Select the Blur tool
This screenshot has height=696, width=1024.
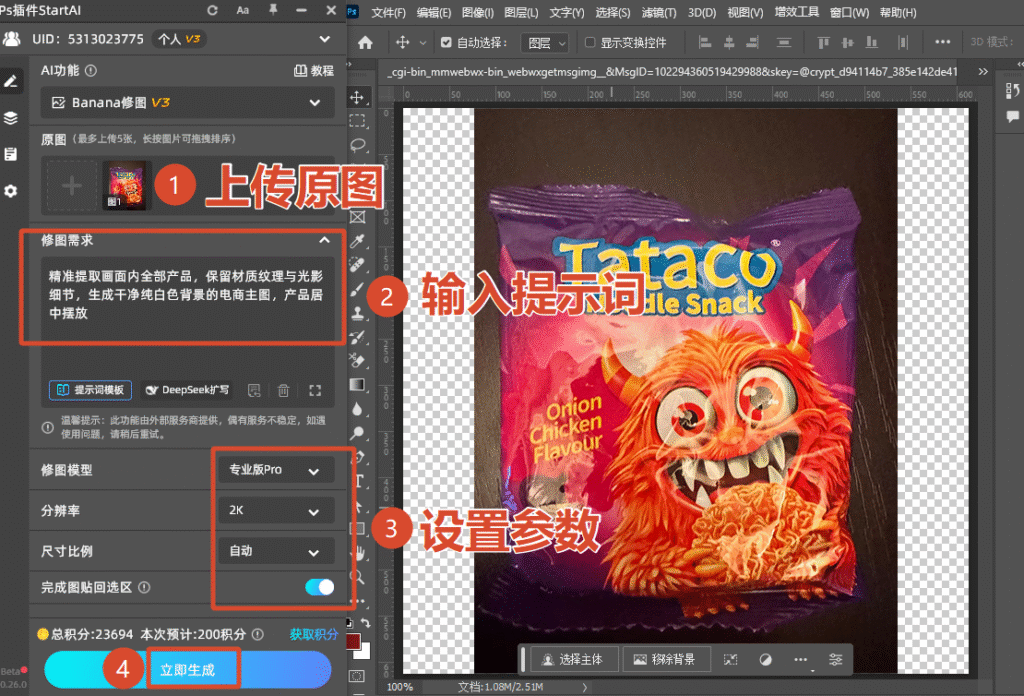pyautogui.click(x=357, y=409)
